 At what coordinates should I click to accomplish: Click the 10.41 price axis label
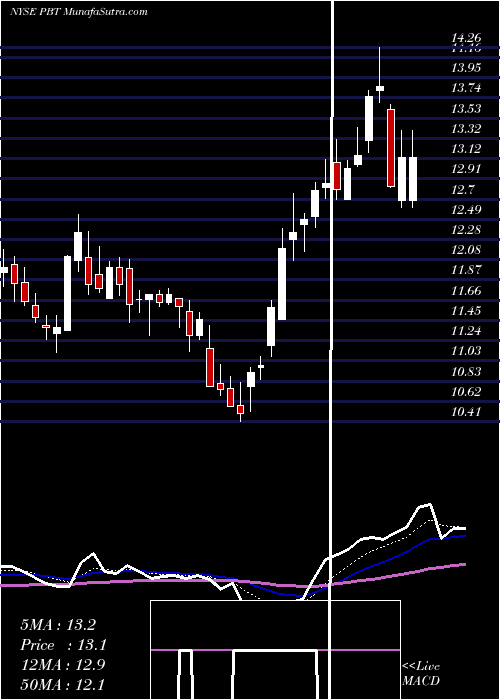click(467, 411)
